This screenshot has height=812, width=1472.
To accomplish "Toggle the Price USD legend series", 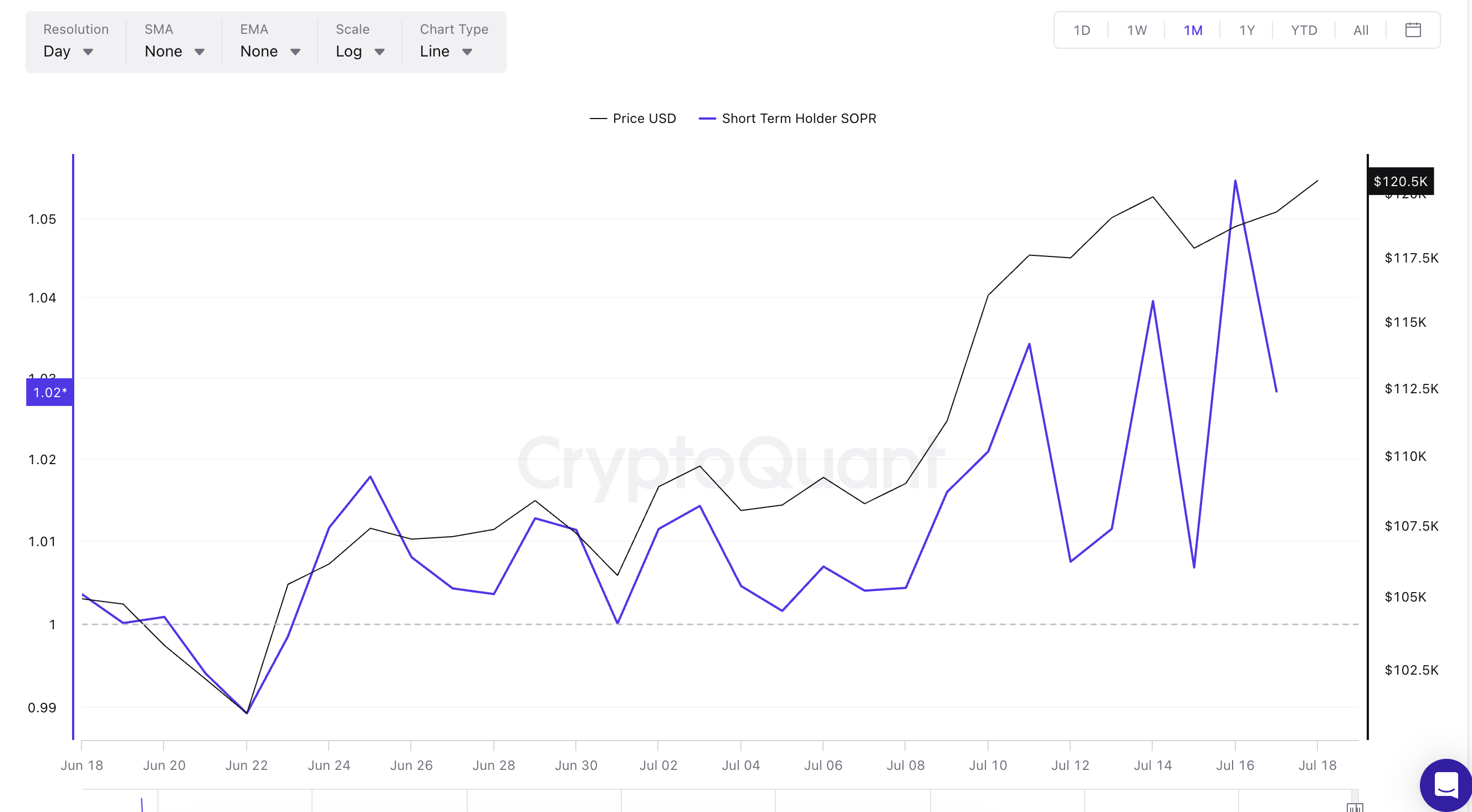I will tap(633, 118).
